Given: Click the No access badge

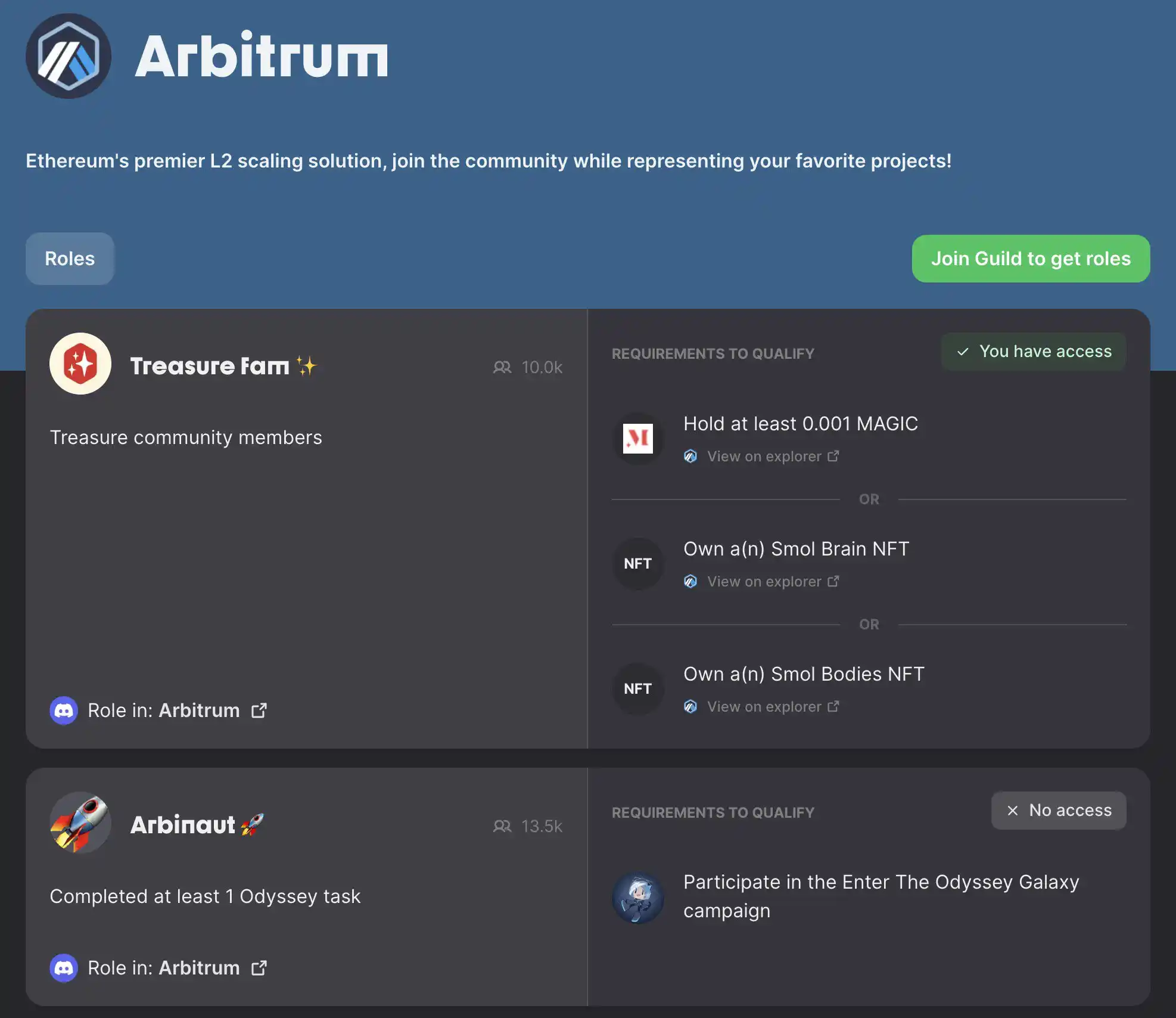Looking at the screenshot, I should coord(1059,811).
